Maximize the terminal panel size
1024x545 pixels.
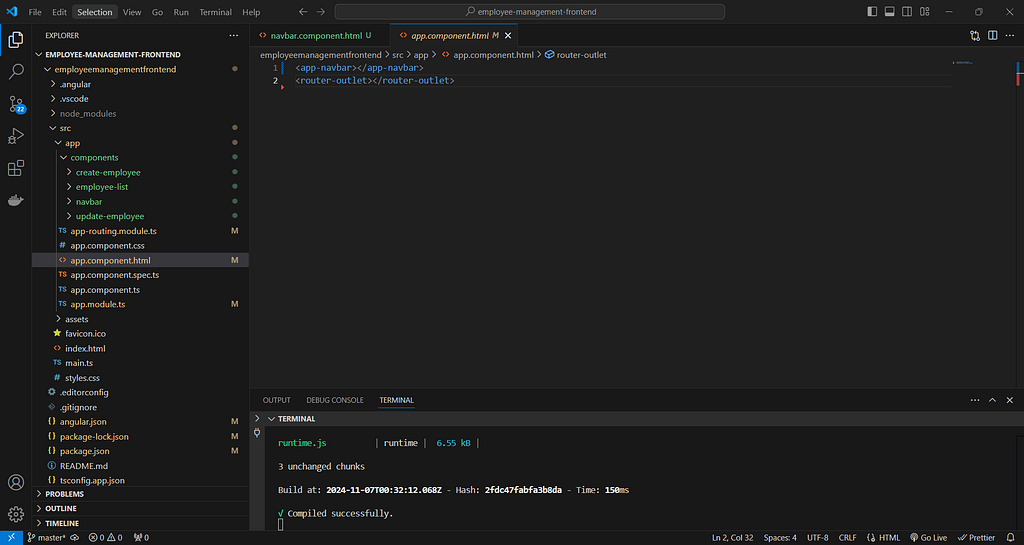coord(993,400)
